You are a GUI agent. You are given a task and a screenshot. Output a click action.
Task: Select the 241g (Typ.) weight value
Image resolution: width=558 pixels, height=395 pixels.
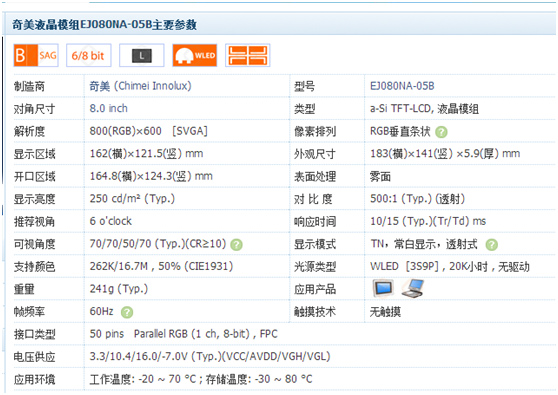[119, 289]
